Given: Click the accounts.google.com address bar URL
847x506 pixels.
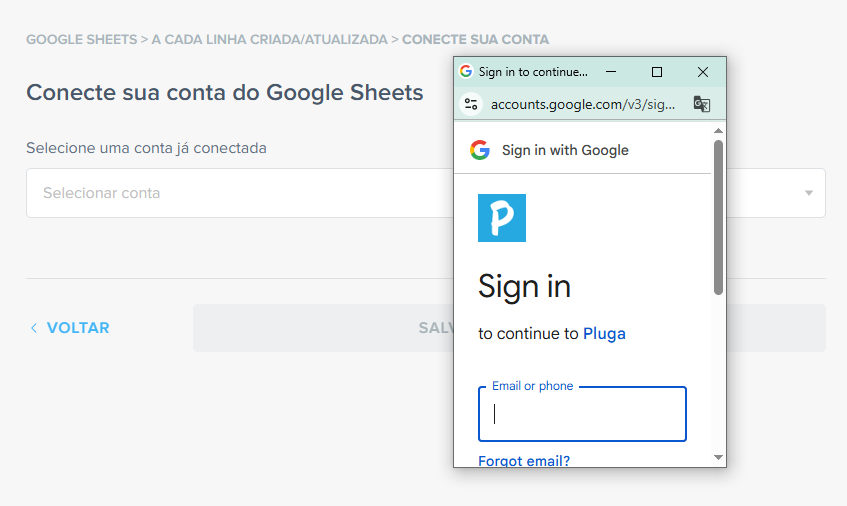Looking at the screenshot, I should tap(583, 104).
